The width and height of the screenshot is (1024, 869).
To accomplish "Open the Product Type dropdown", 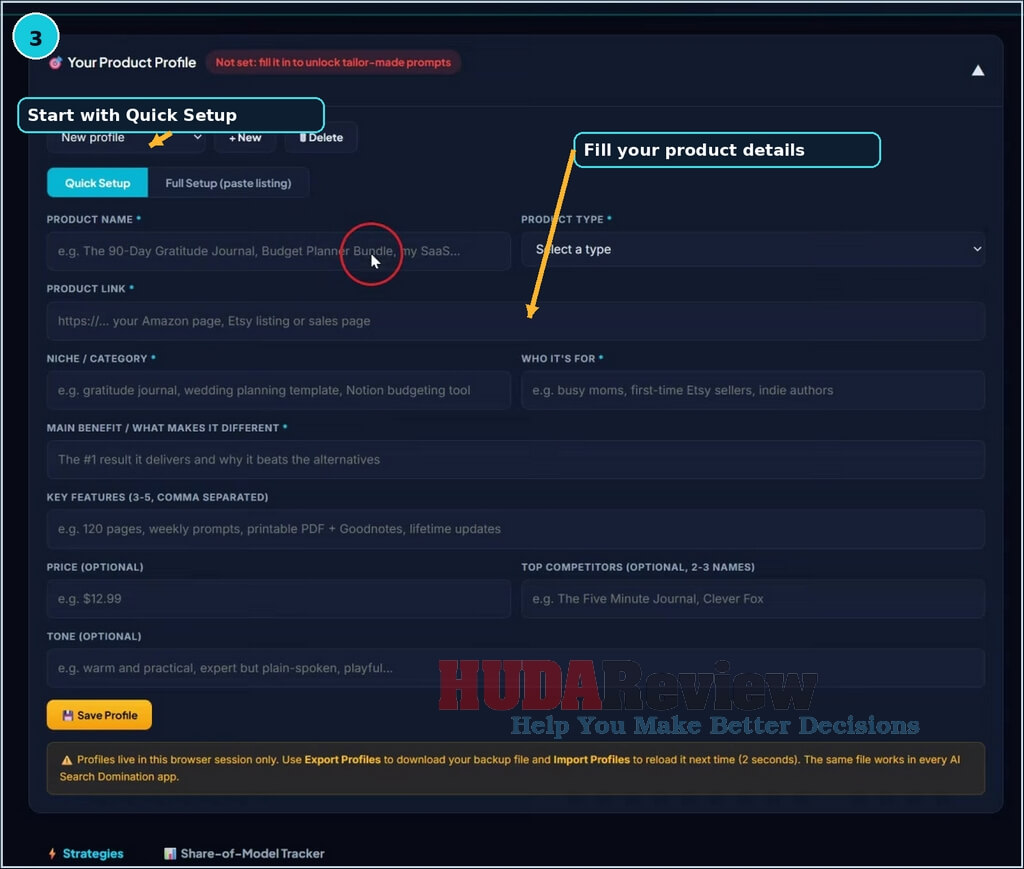I will (753, 249).
